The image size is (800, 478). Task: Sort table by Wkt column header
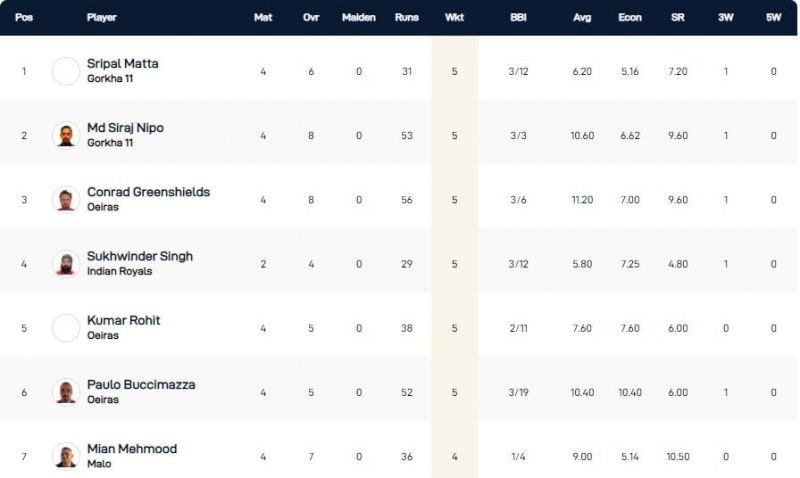454,18
